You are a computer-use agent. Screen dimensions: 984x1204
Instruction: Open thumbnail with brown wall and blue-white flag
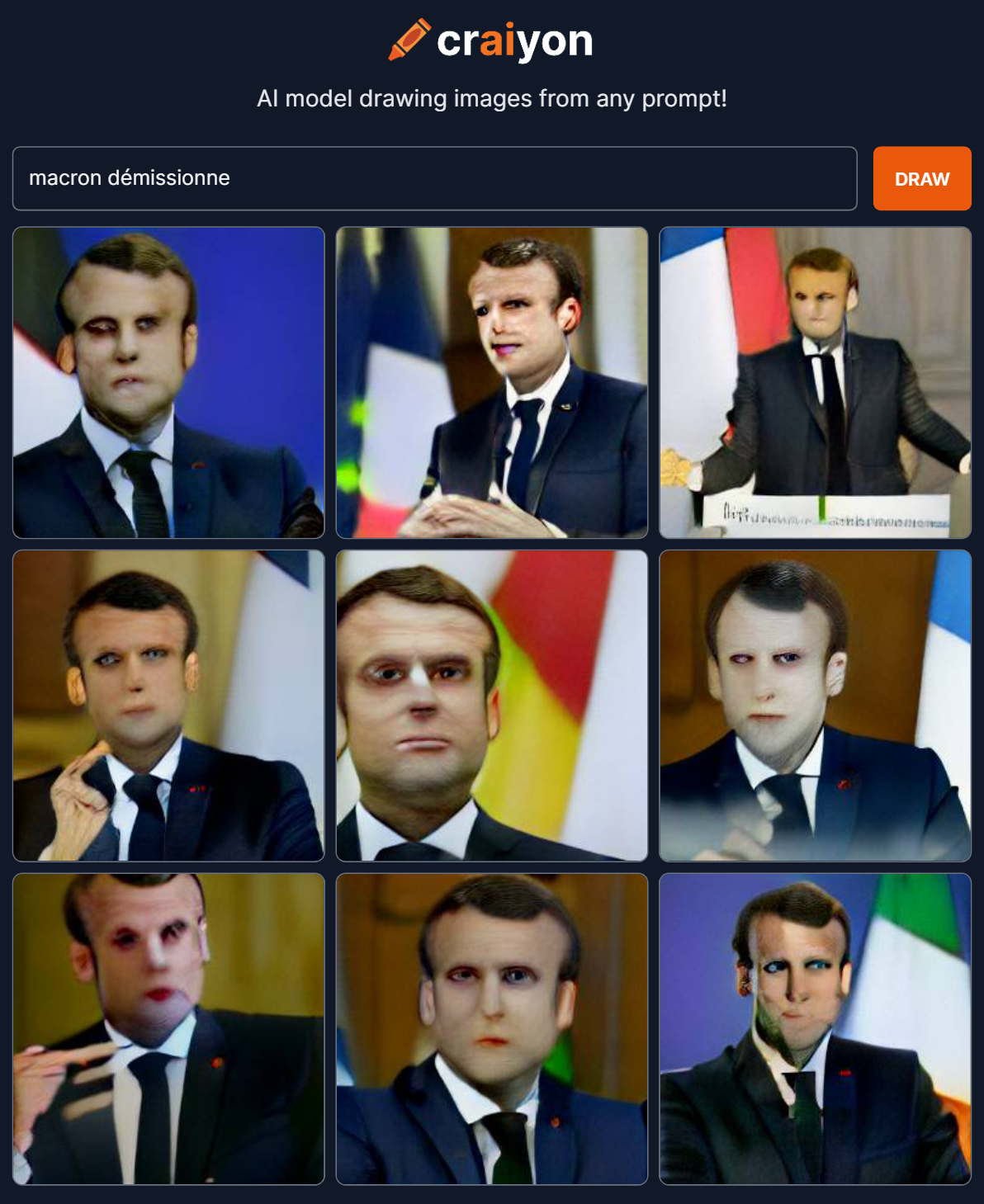pos(815,706)
